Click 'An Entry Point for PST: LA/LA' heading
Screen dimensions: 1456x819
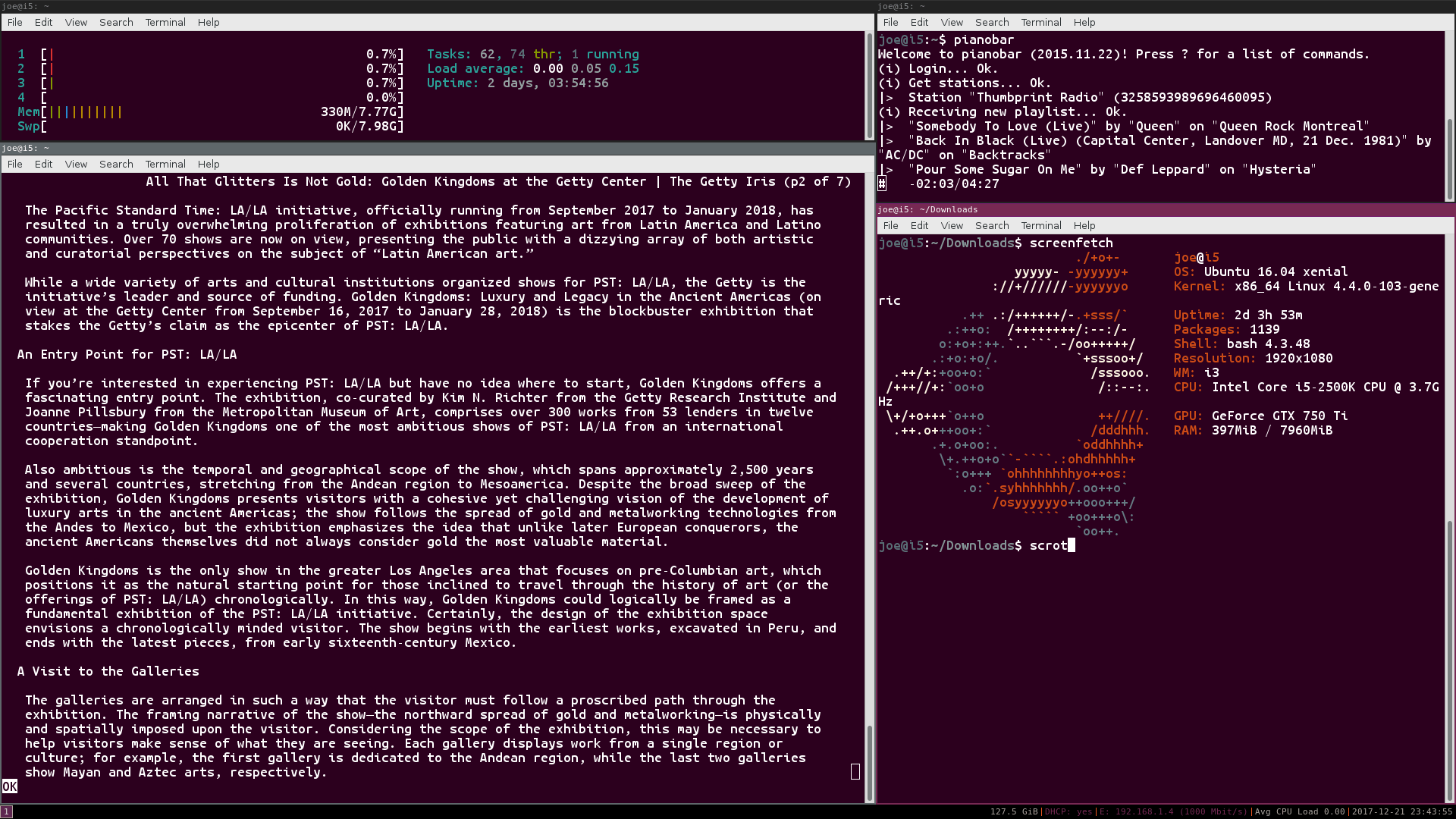pyautogui.click(x=127, y=354)
